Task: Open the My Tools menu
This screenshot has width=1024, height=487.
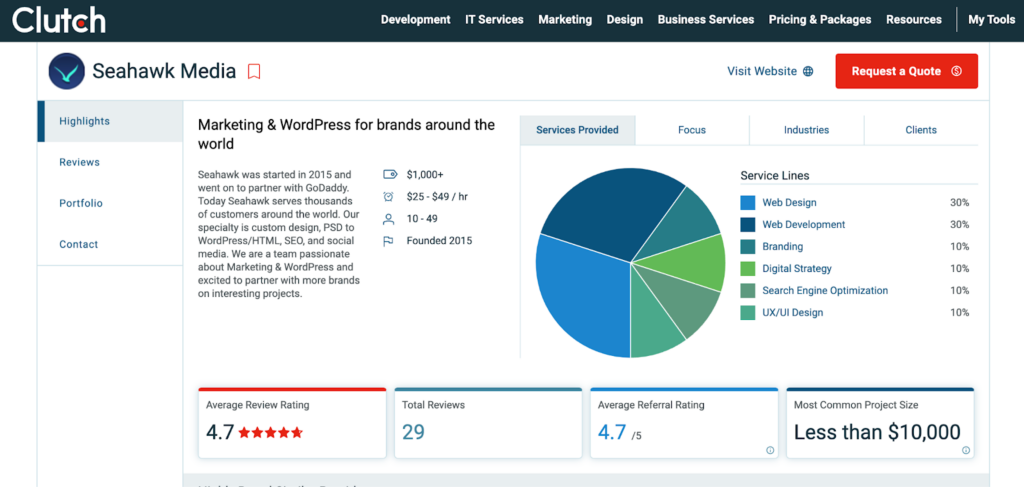Action: click(x=990, y=20)
